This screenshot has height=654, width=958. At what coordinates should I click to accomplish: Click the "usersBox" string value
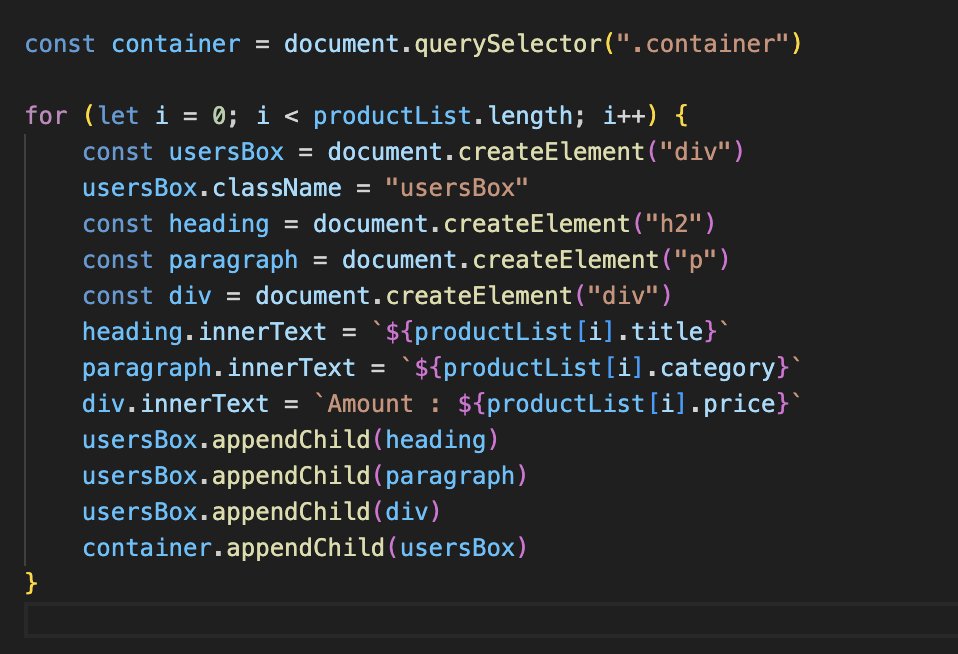(456, 188)
